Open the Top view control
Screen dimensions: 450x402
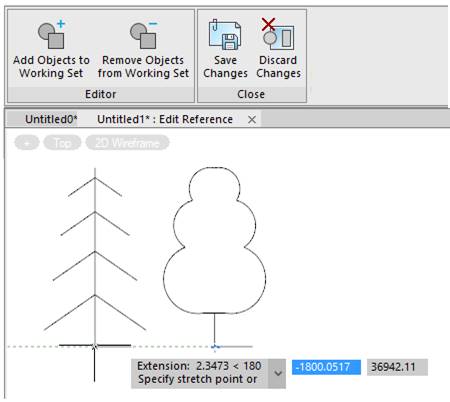click(62, 143)
